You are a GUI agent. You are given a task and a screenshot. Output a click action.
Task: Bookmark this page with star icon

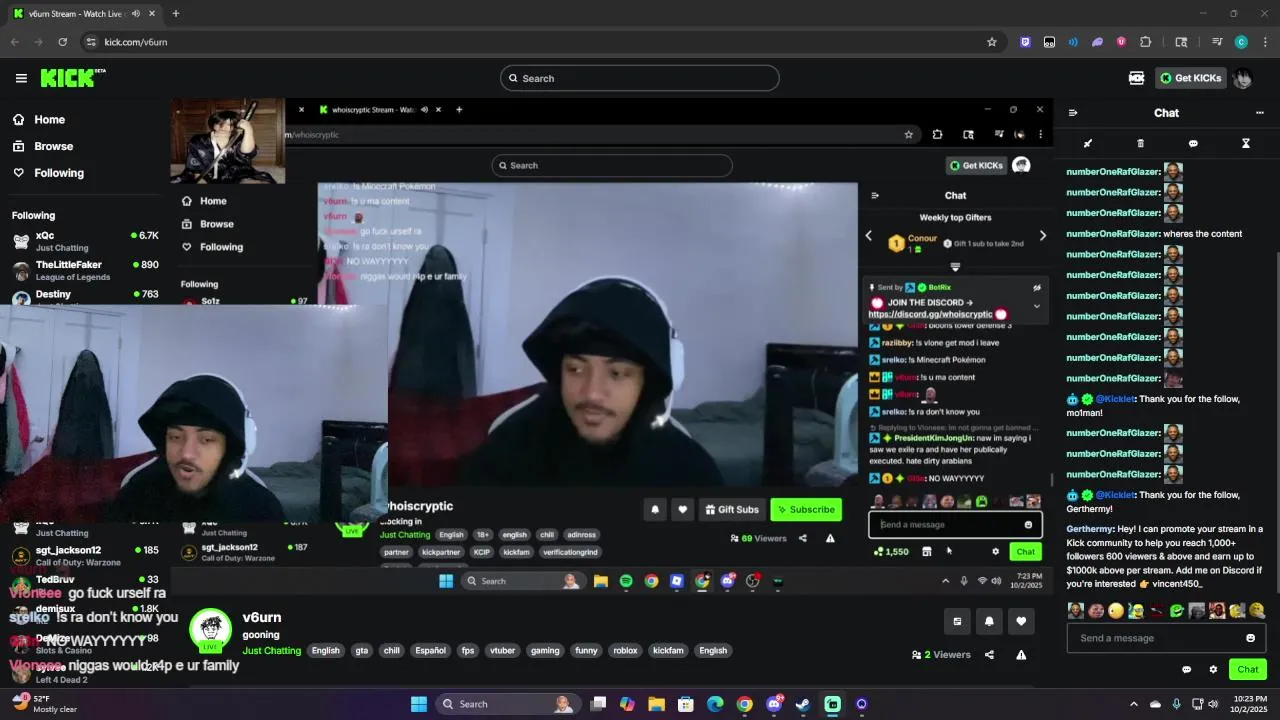992,42
